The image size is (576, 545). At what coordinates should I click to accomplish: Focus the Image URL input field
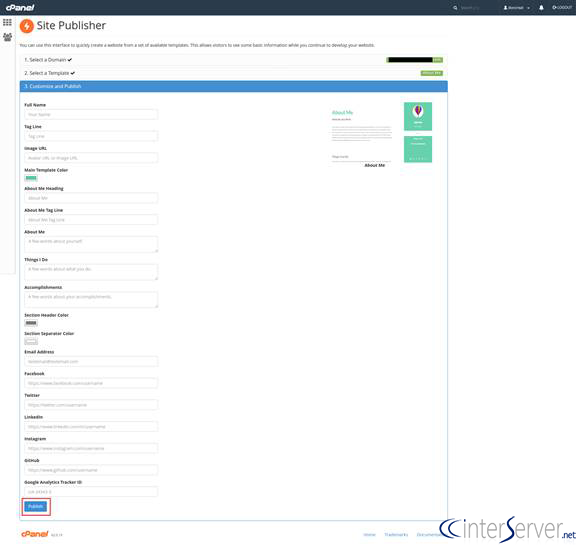point(91,158)
